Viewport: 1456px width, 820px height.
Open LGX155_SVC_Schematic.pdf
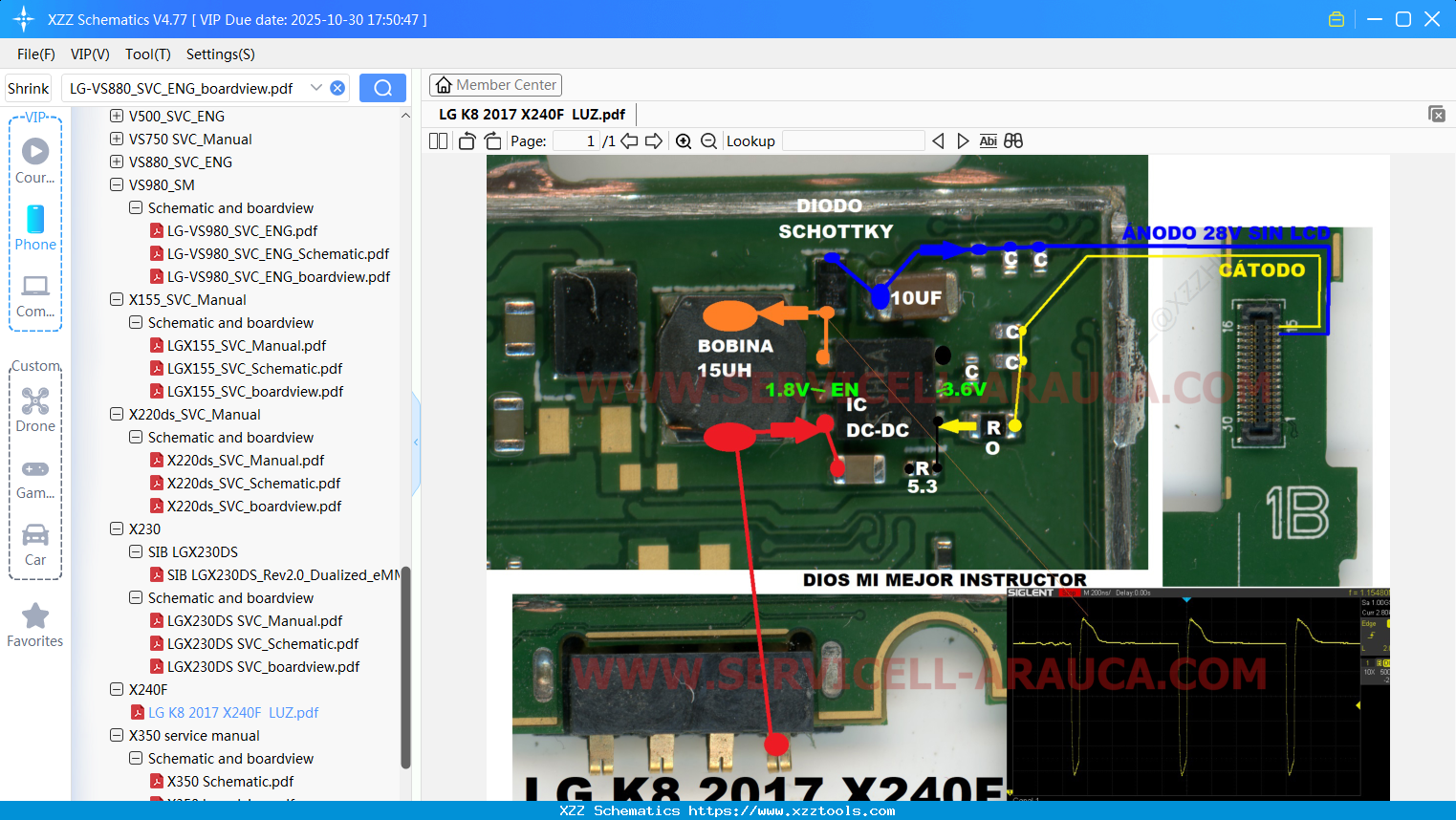246,369
